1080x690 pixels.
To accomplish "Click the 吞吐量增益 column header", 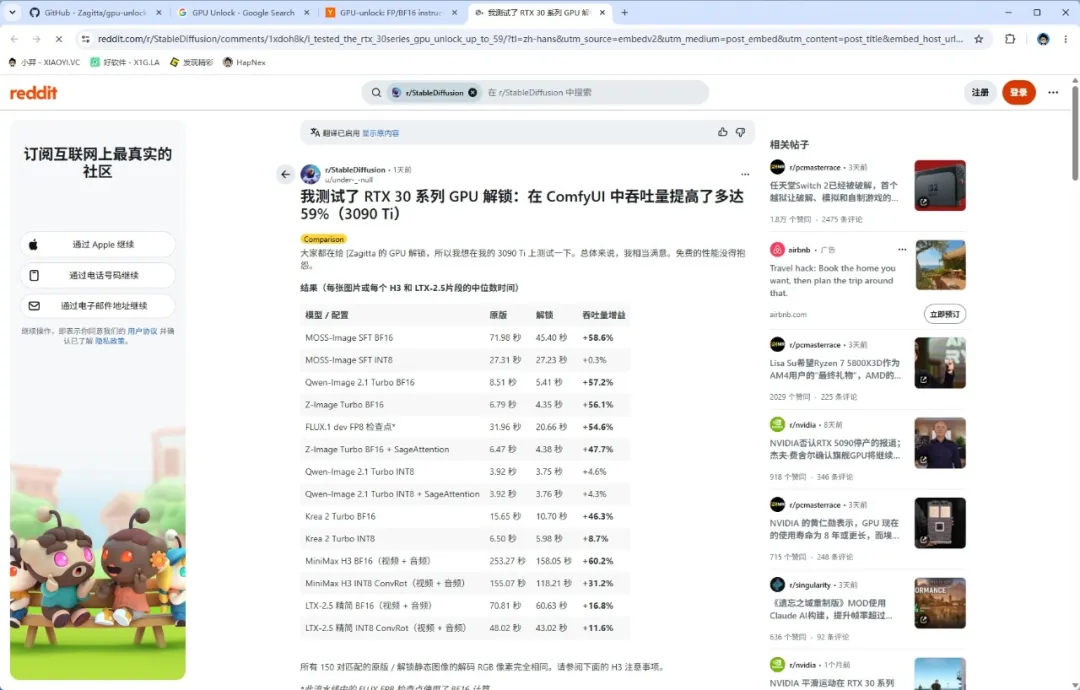I will tap(604, 315).
